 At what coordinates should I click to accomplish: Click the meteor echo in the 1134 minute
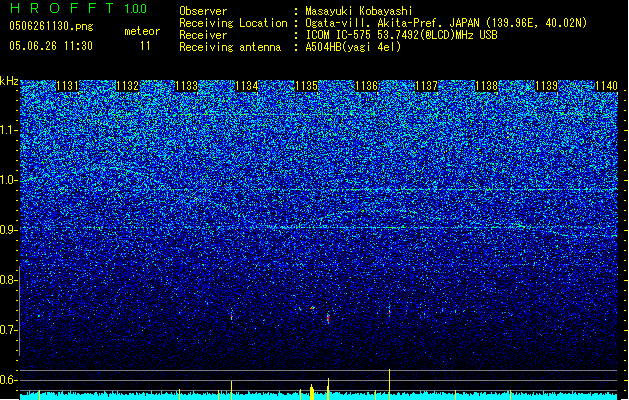click(x=231, y=316)
